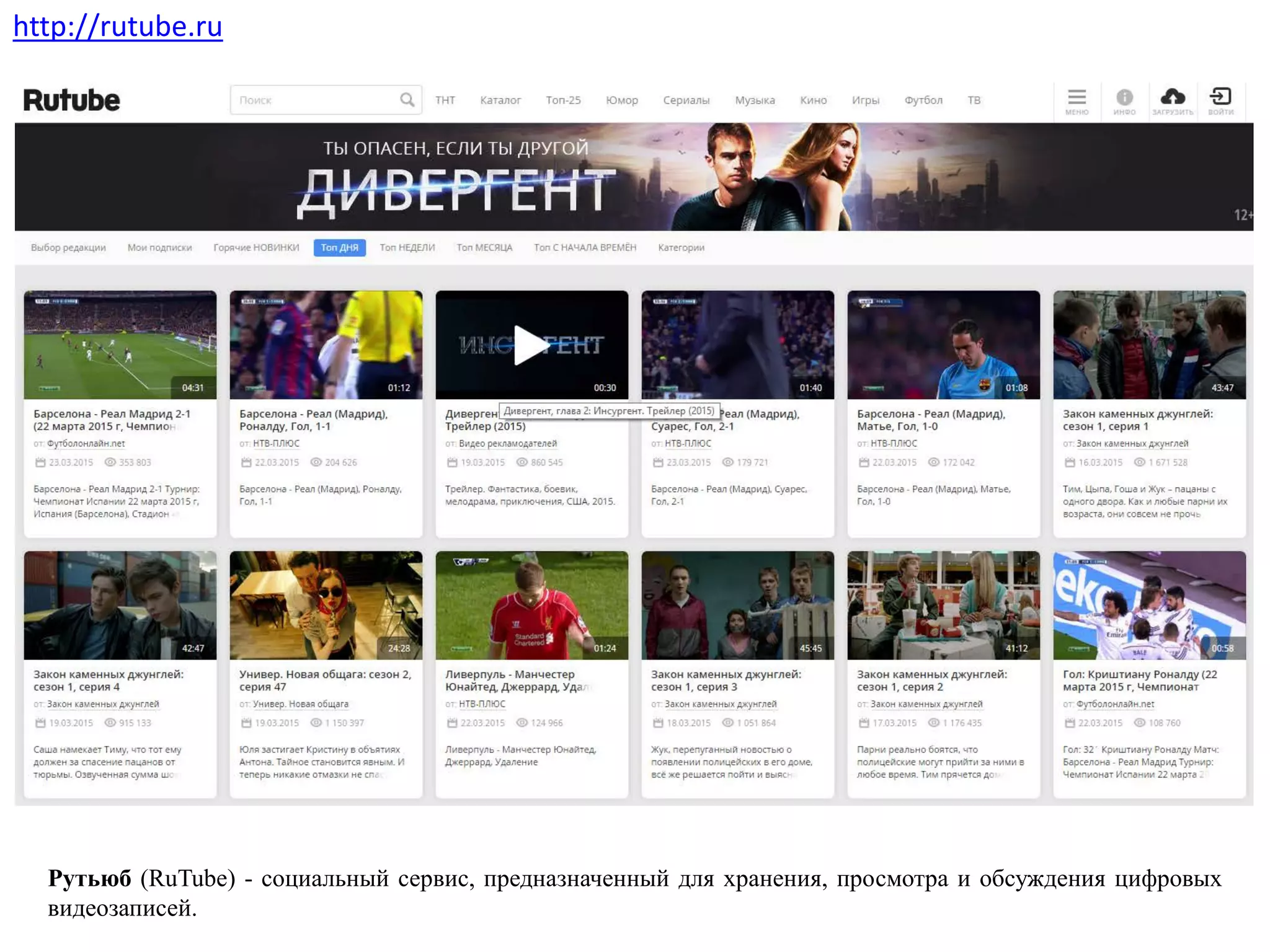Click eye icon beside 1 150 397 views
This screenshot has height=952, width=1270.
coord(316,723)
